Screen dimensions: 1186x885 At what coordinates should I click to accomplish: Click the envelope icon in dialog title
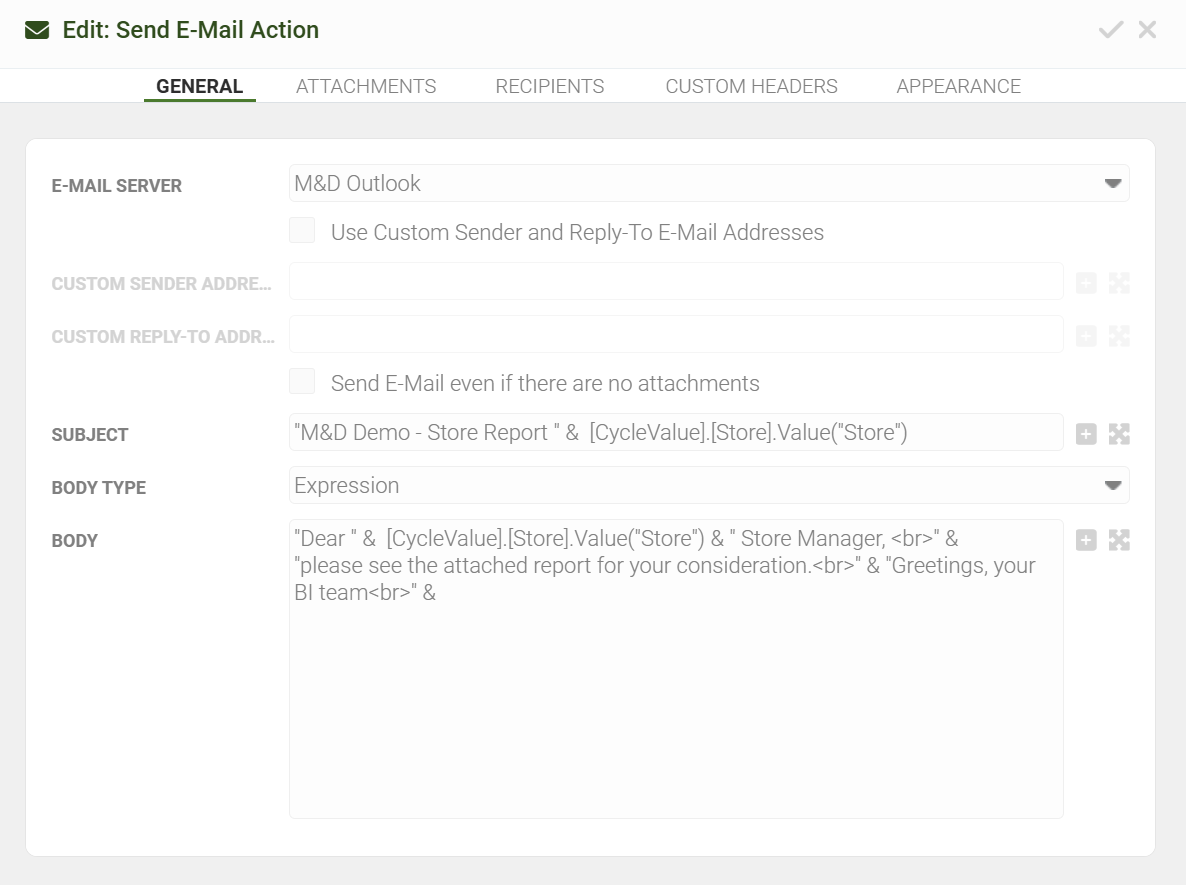click(37, 30)
